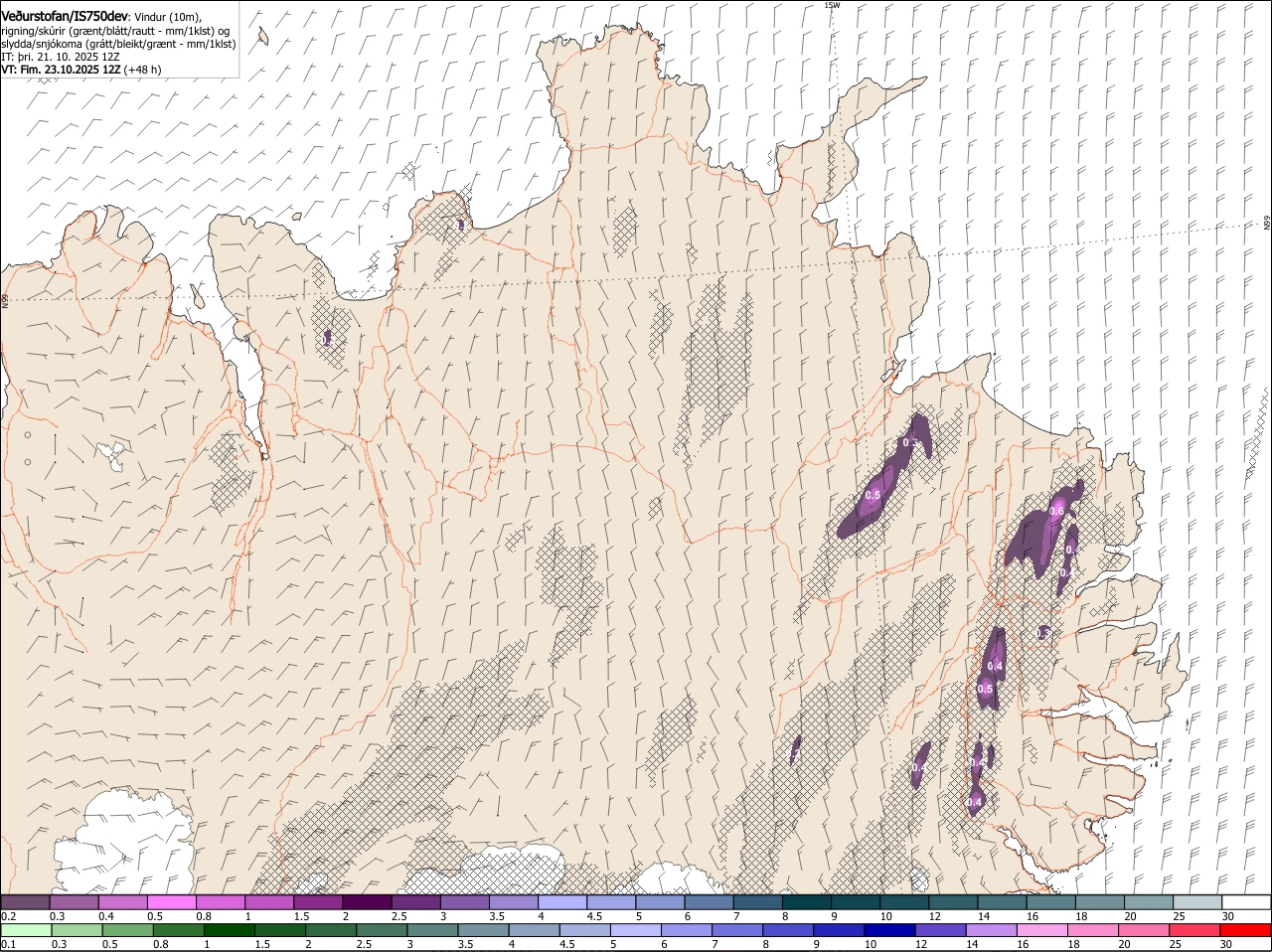Pick lower legend green swatch 0.8 to 1

point(178,930)
